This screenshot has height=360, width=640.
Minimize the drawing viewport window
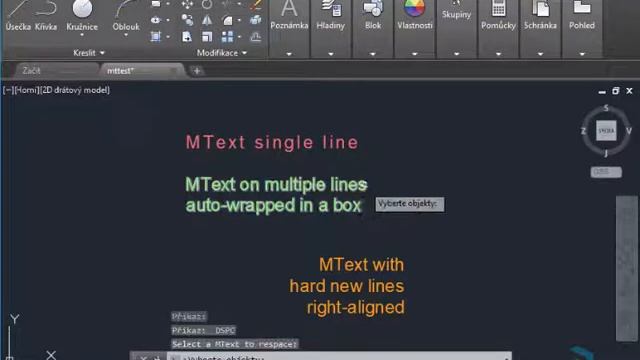[602, 92]
